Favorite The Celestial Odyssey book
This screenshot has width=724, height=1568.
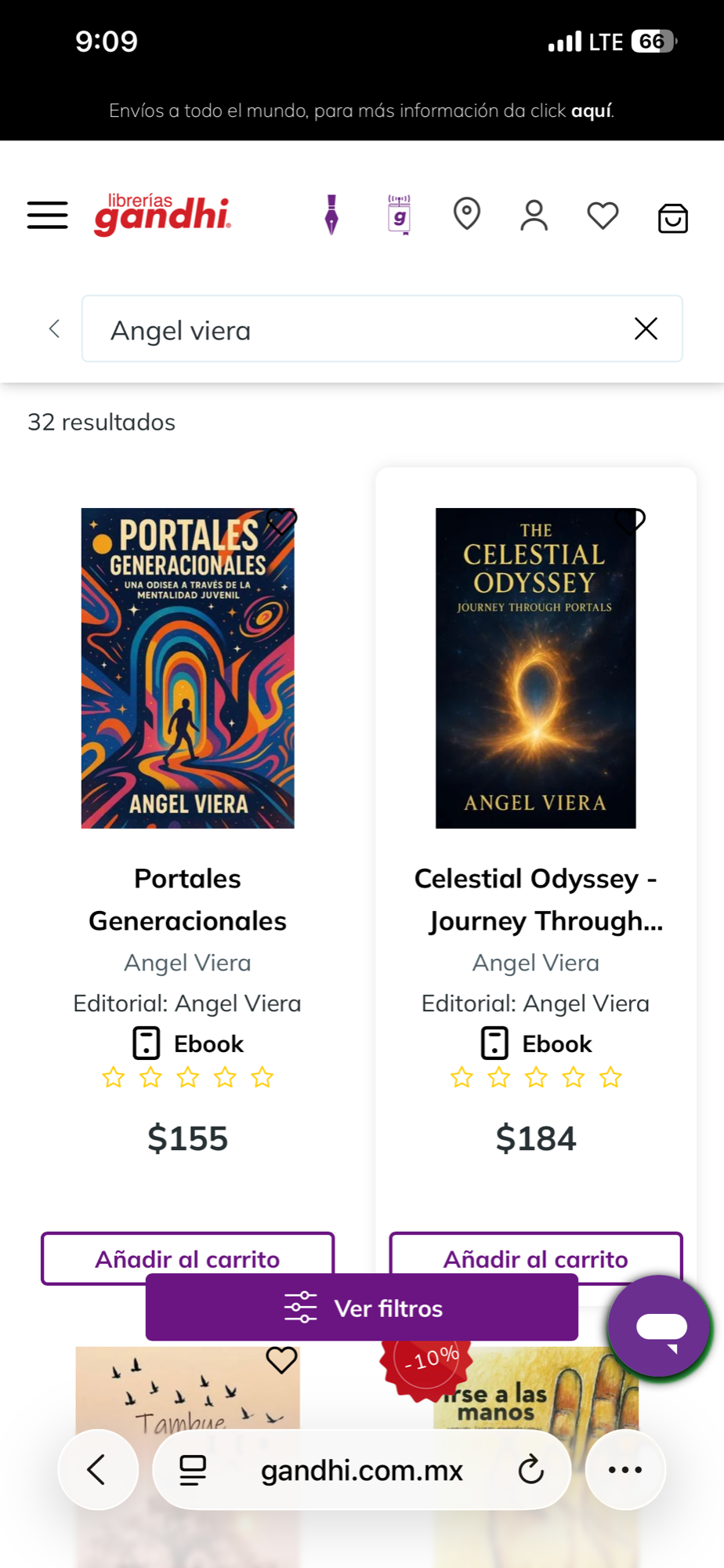(x=630, y=520)
